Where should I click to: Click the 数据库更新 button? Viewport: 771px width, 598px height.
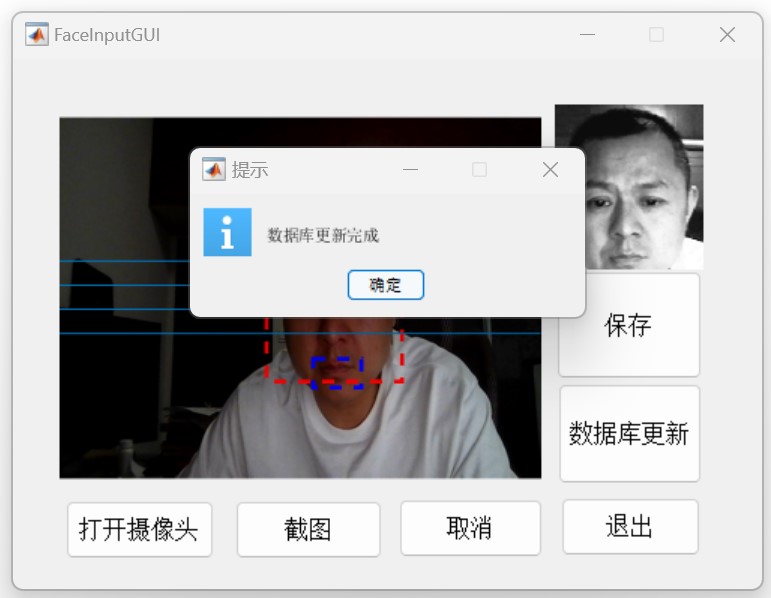(x=629, y=434)
